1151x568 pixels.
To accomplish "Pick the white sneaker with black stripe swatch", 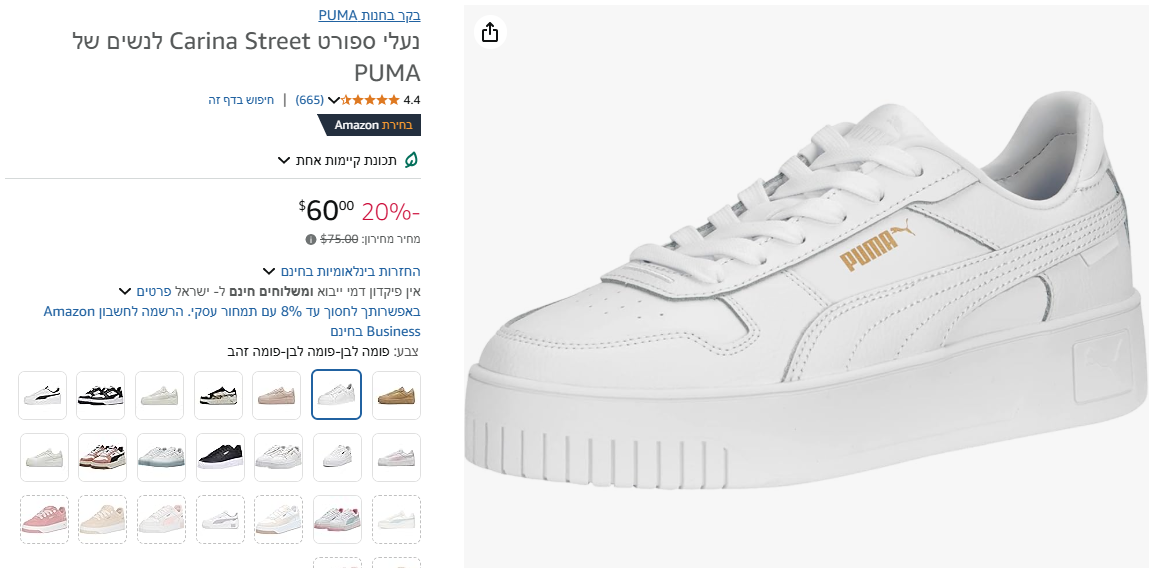I will tap(43, 395).
